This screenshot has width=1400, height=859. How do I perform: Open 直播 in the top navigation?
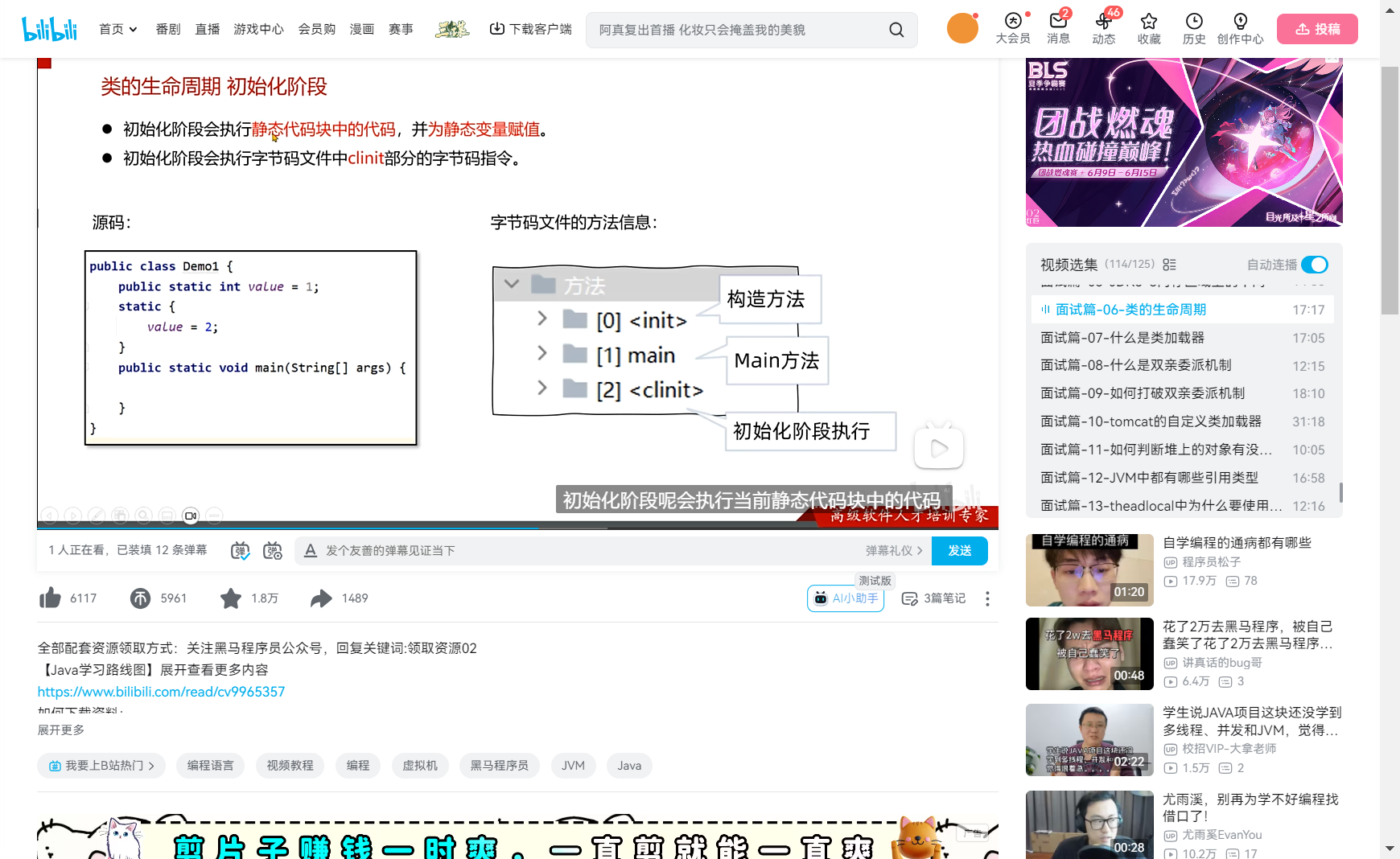[x=208, y=29]
